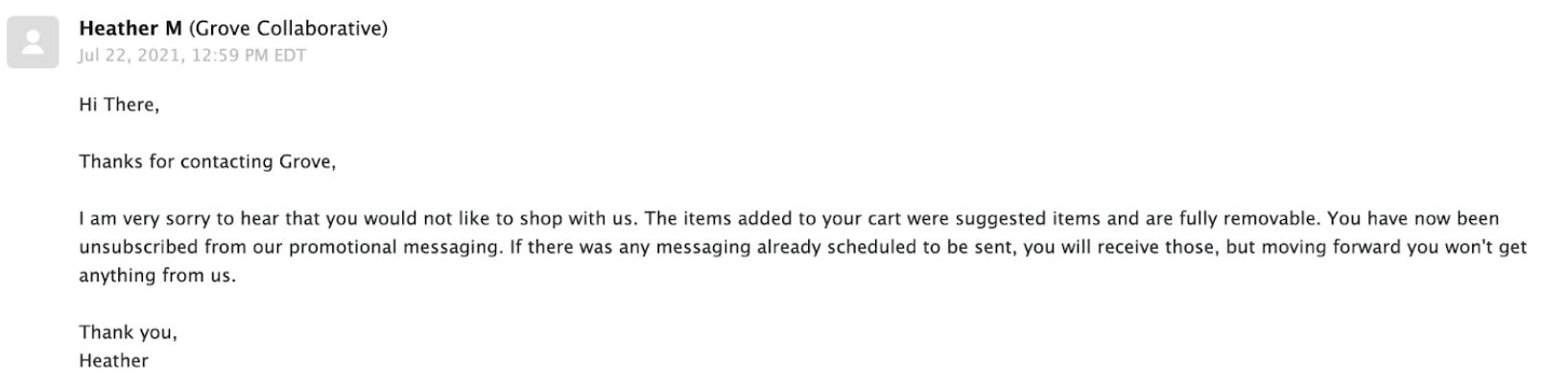Image resolution: width=1568 pixels, height=388 pixels.
Task: Click the Heather signature at the bottom
Action: coord(113,361)
